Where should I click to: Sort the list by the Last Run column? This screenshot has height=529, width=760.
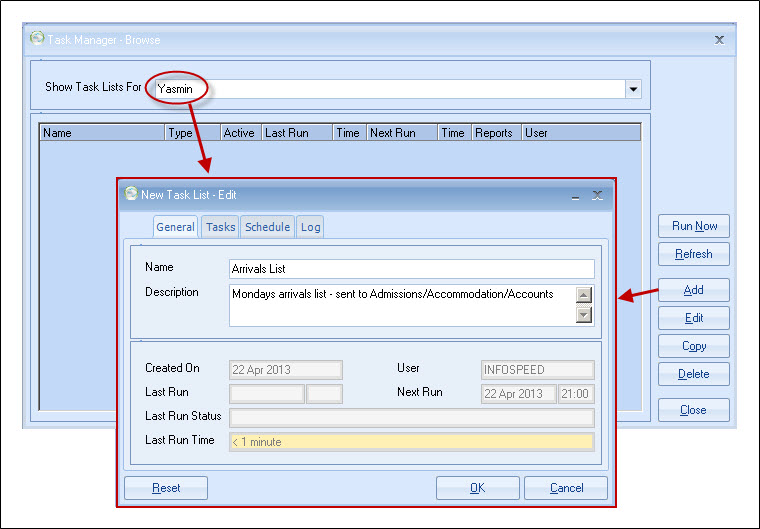[296, 133]
